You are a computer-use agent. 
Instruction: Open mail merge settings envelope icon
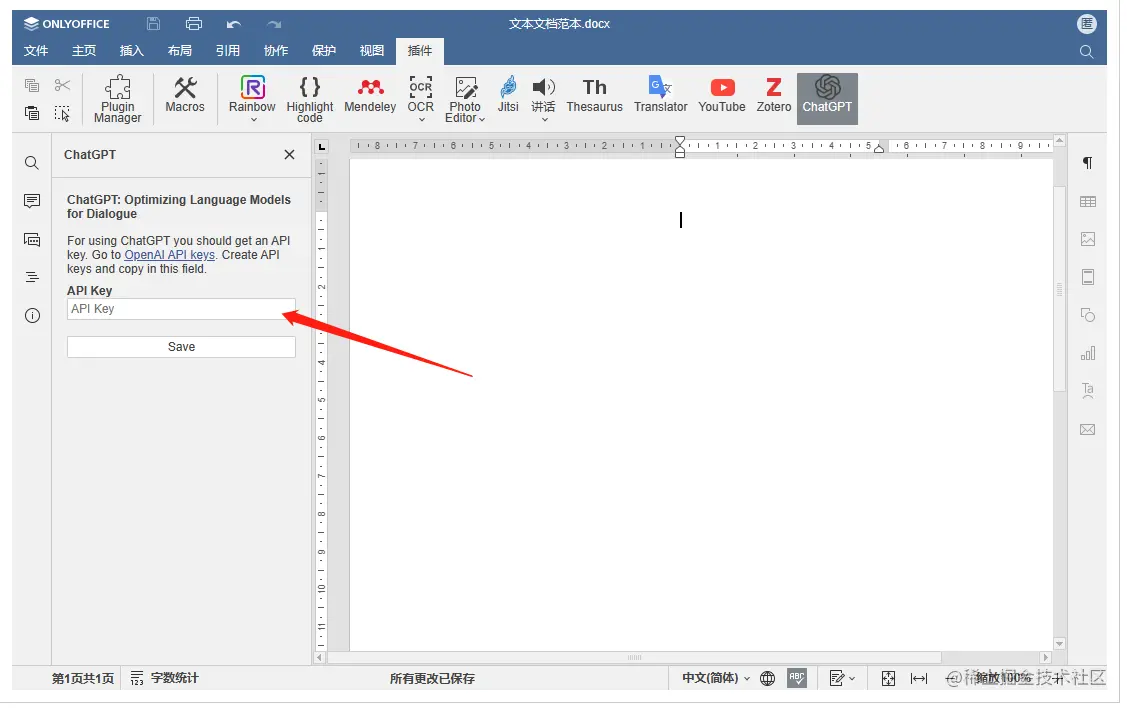[1088, 430]
